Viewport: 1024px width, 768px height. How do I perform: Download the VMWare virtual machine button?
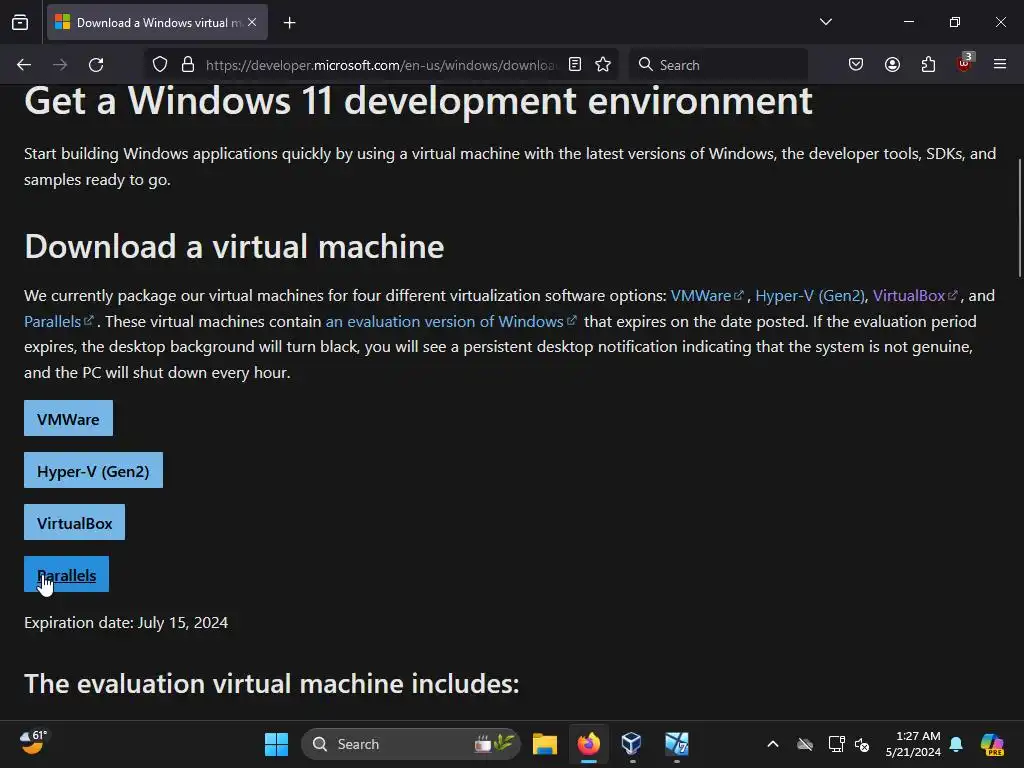(x=69, y=419)
